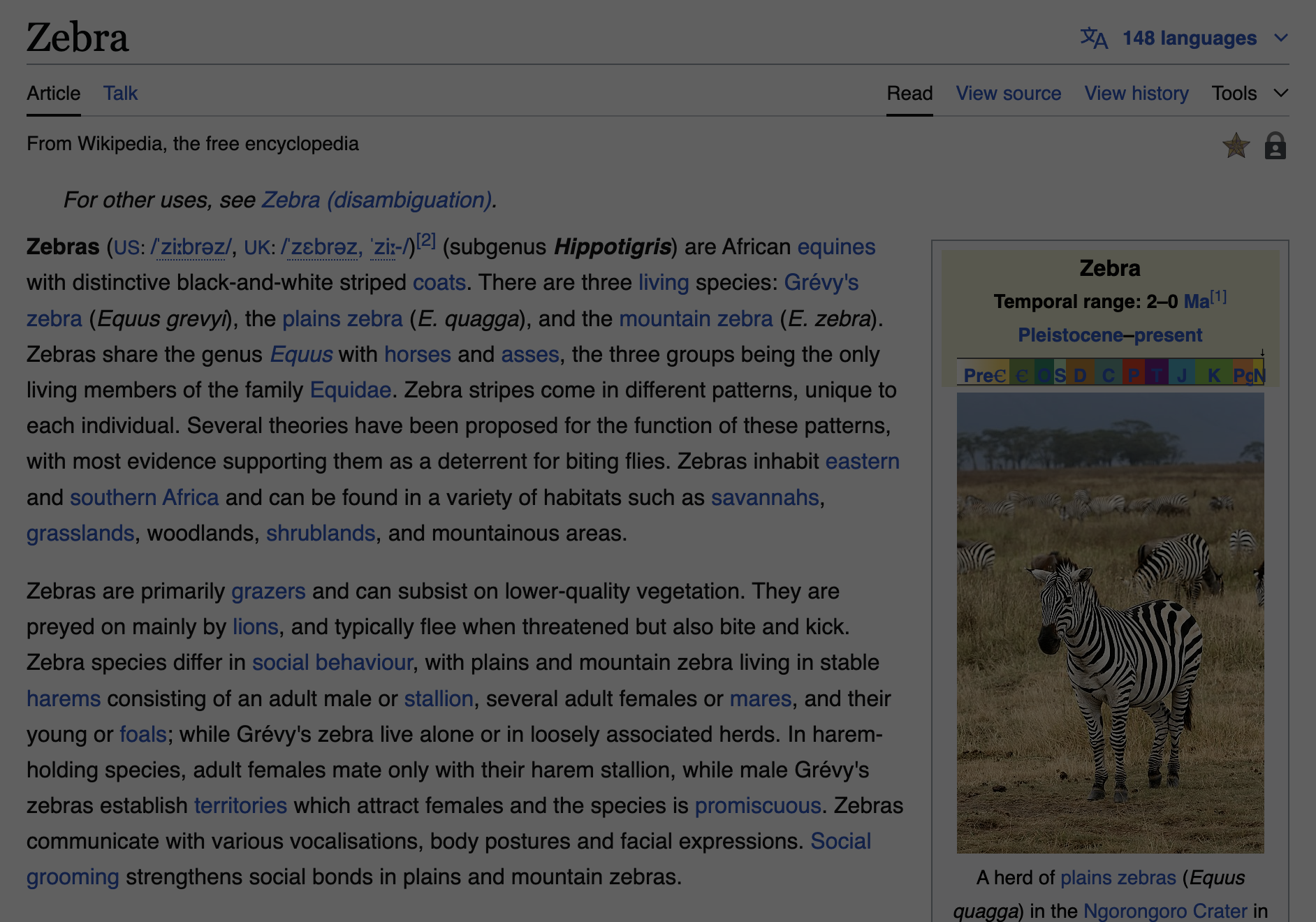Open the shrublands link

pos(321,533)
